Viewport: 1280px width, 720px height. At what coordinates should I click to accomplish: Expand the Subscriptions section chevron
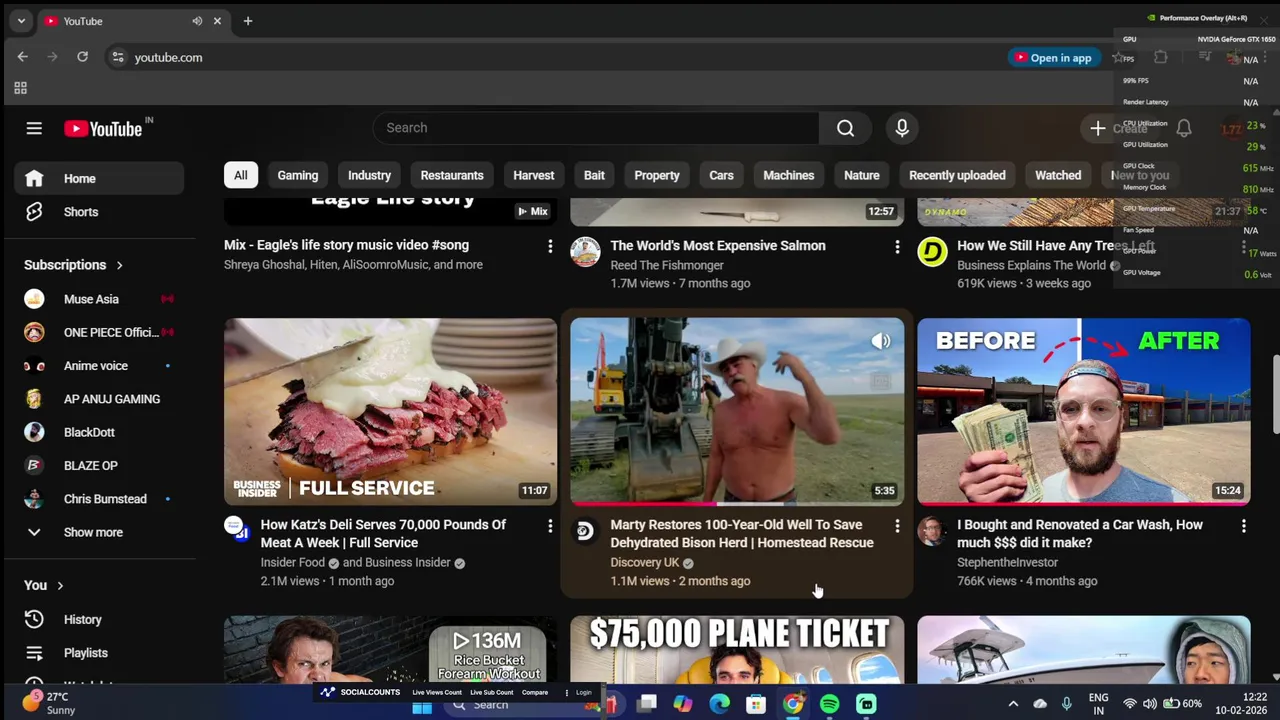tap(119, 265)
